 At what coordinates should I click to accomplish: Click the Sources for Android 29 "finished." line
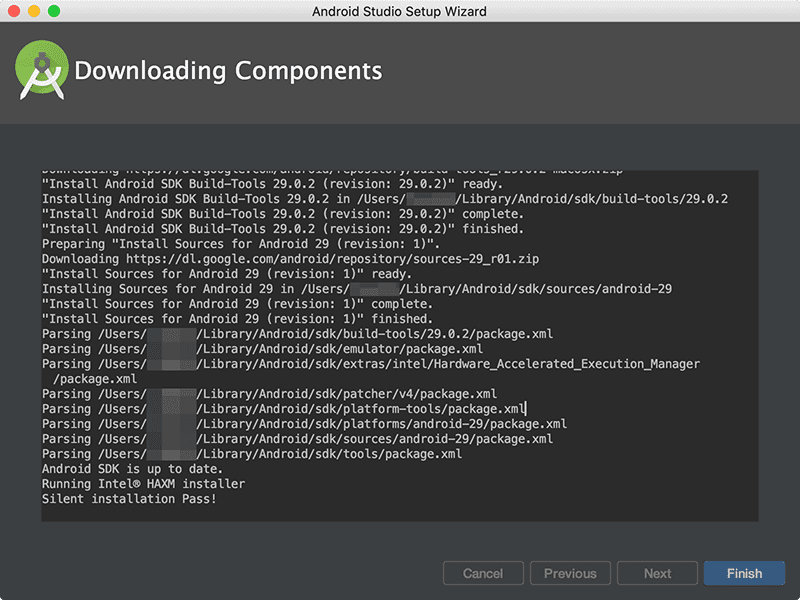pyautogui.click(x=237, y=319)
